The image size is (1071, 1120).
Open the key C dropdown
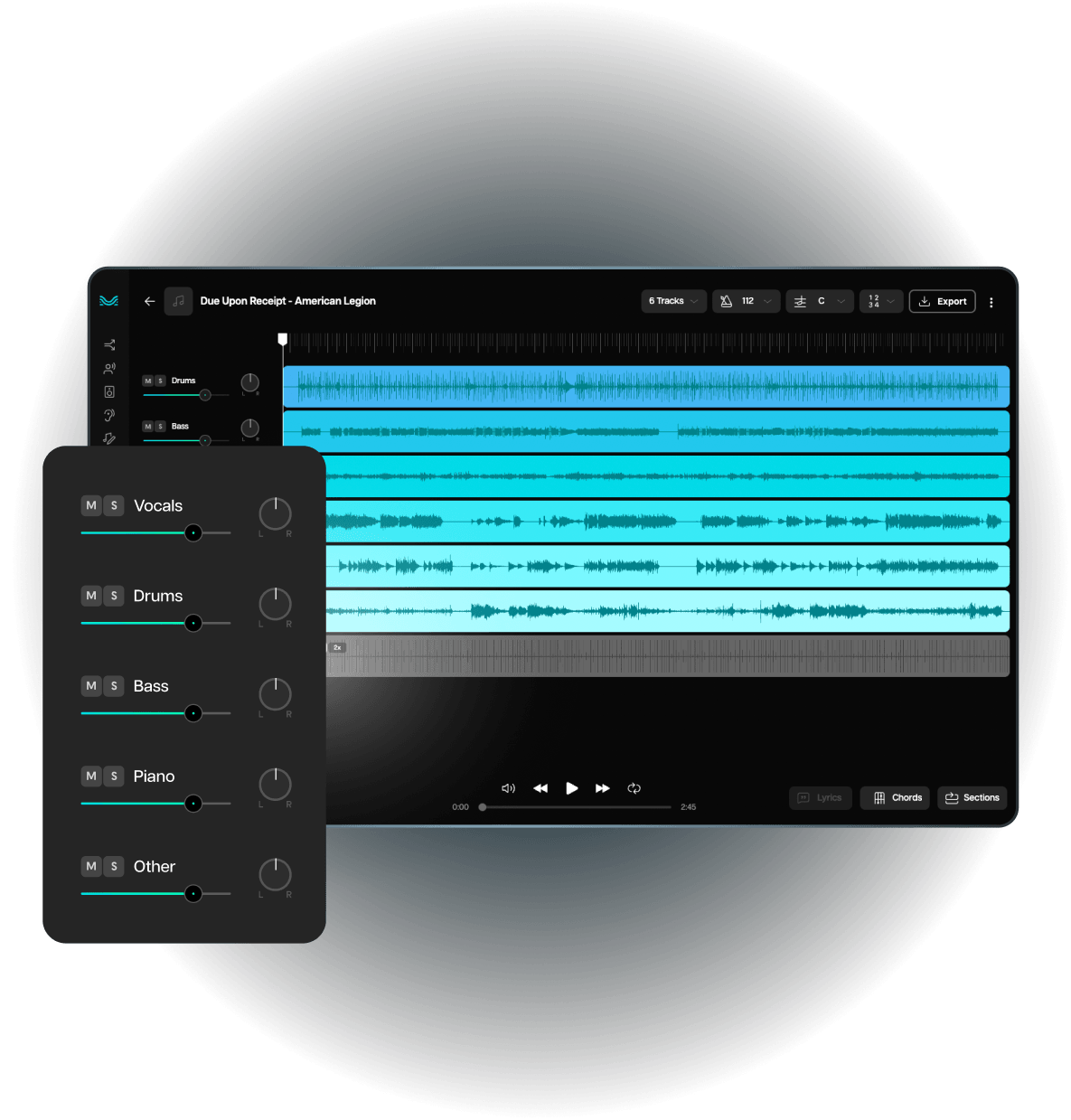819,301
